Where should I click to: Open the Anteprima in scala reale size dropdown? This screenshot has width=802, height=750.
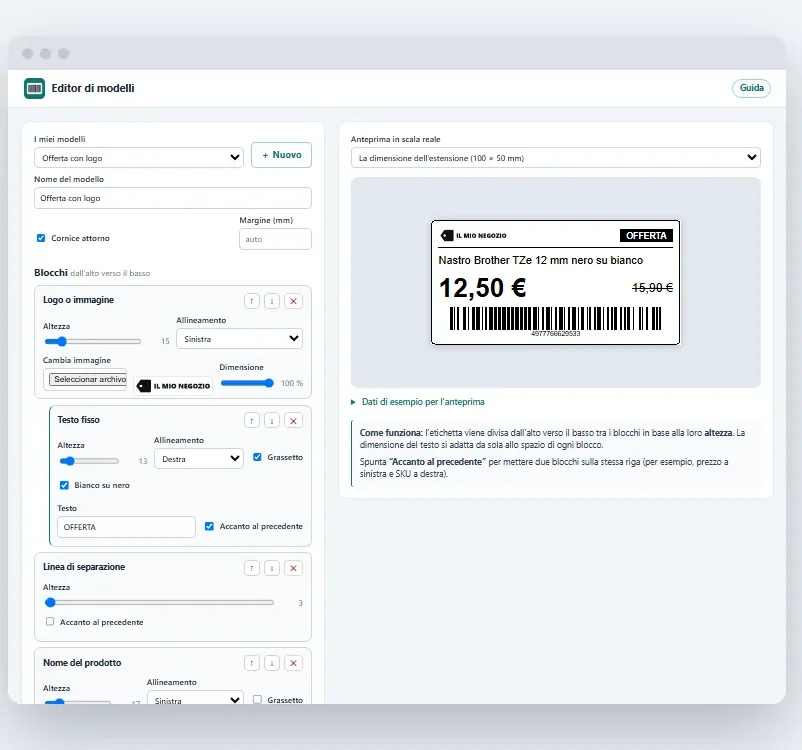point(555,158)
